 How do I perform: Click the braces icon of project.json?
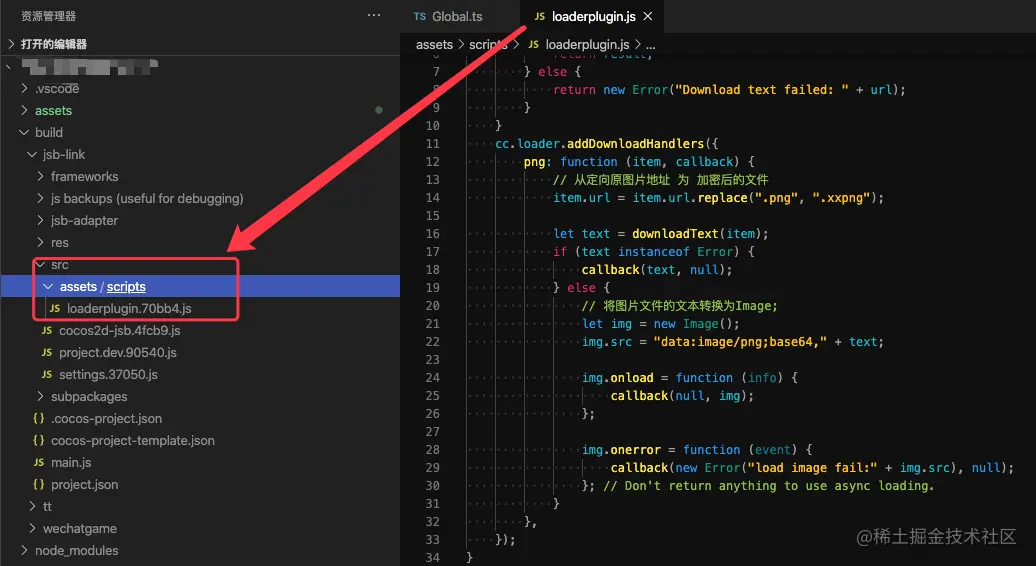point(39,485)
